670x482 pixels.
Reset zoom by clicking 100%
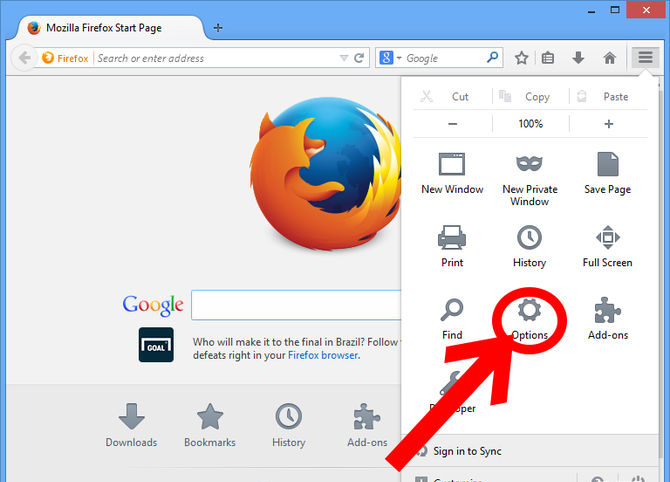(x=530, y=124)
